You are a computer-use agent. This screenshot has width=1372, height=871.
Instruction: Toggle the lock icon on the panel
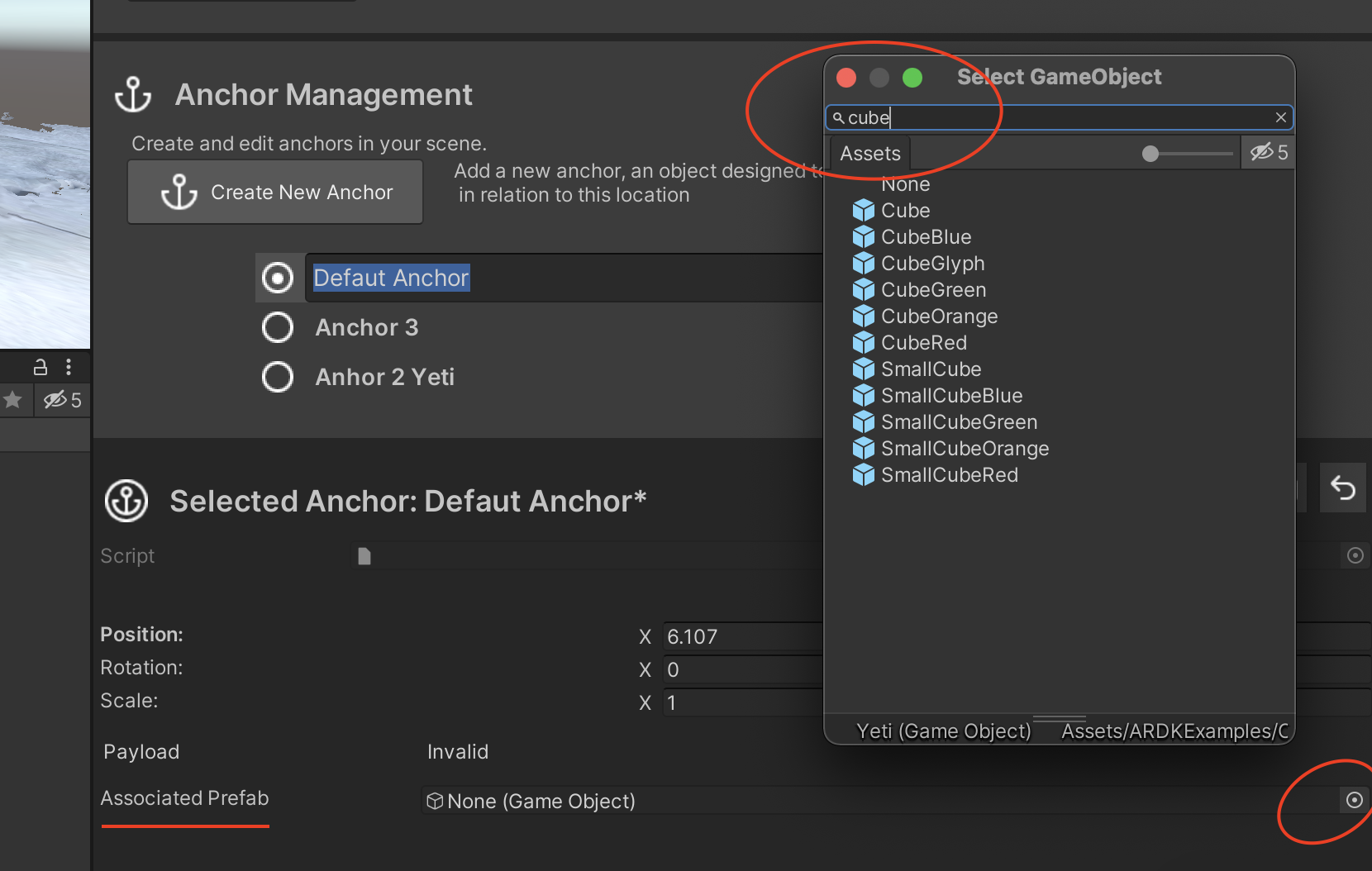[40, 367]
